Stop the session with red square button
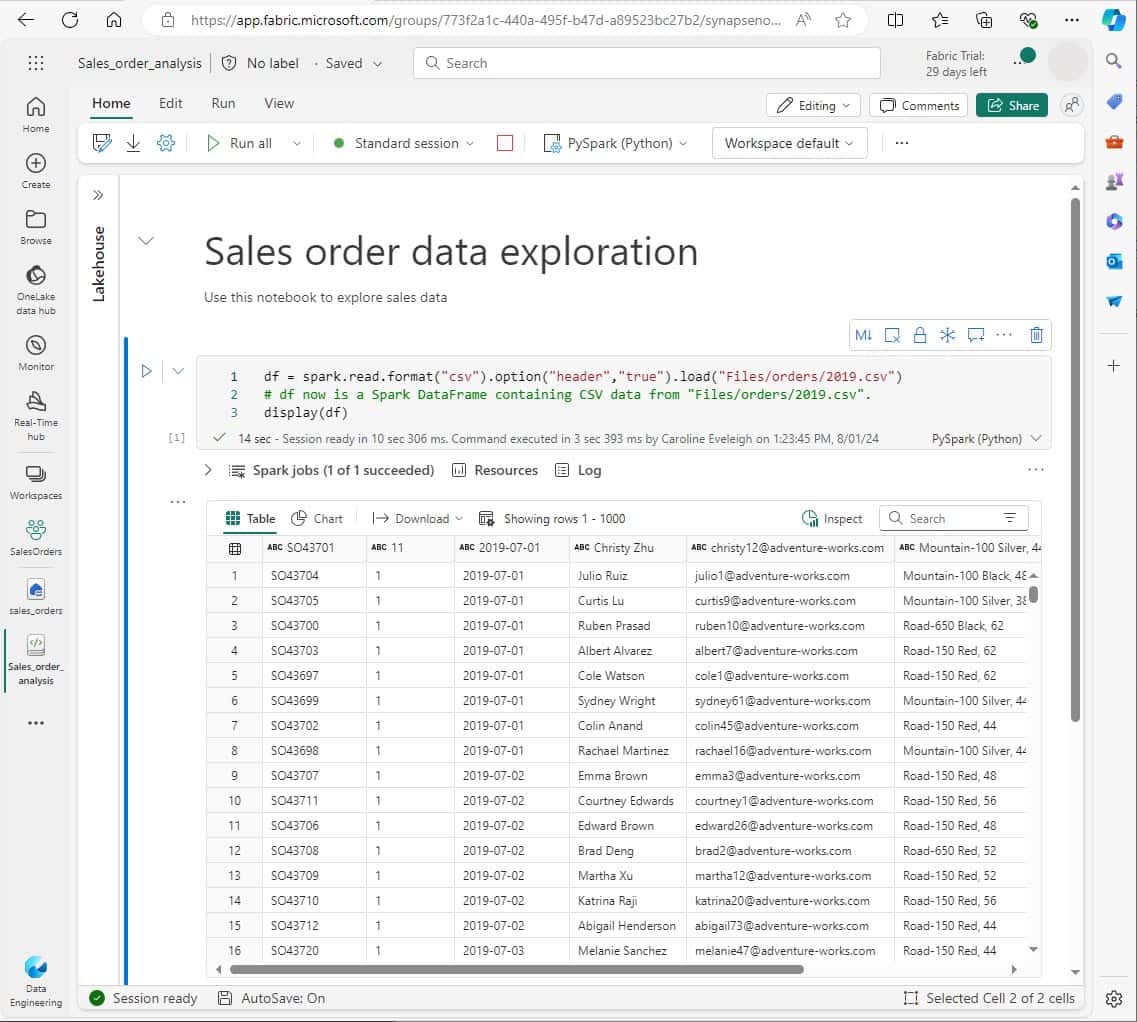 [x=505, y=143]
